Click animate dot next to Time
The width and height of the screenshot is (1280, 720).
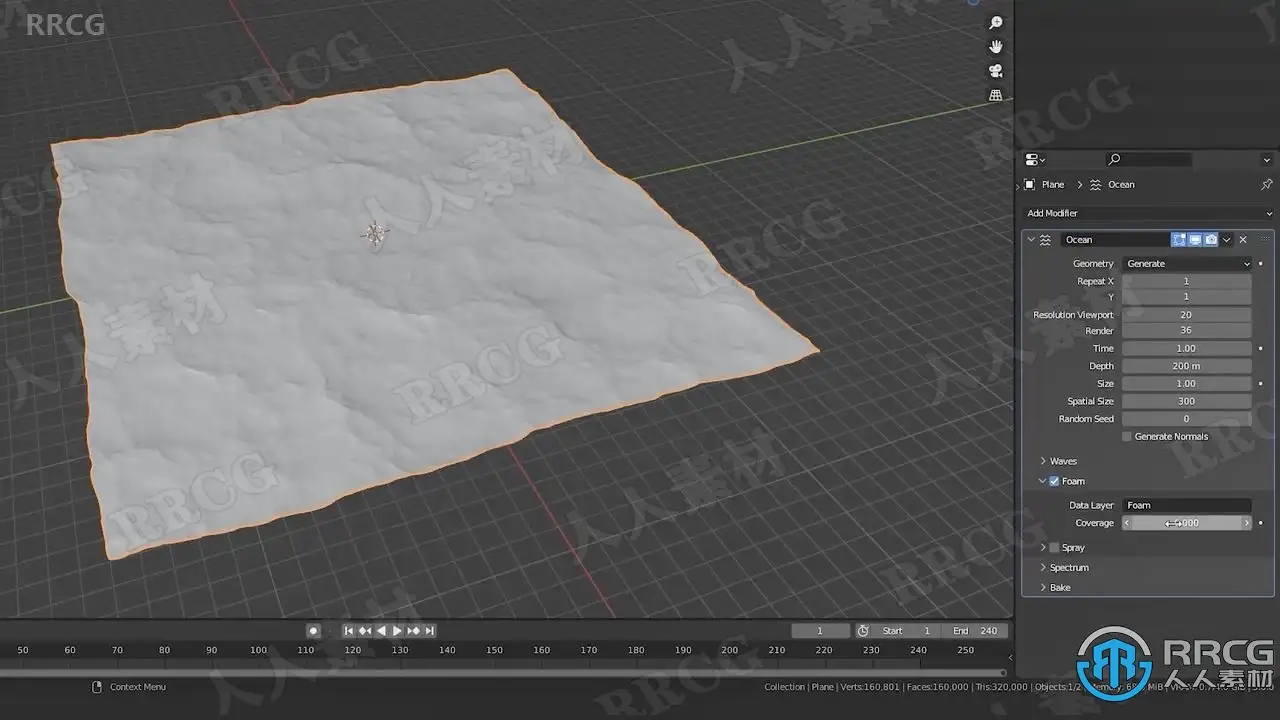pos(1260,349)
